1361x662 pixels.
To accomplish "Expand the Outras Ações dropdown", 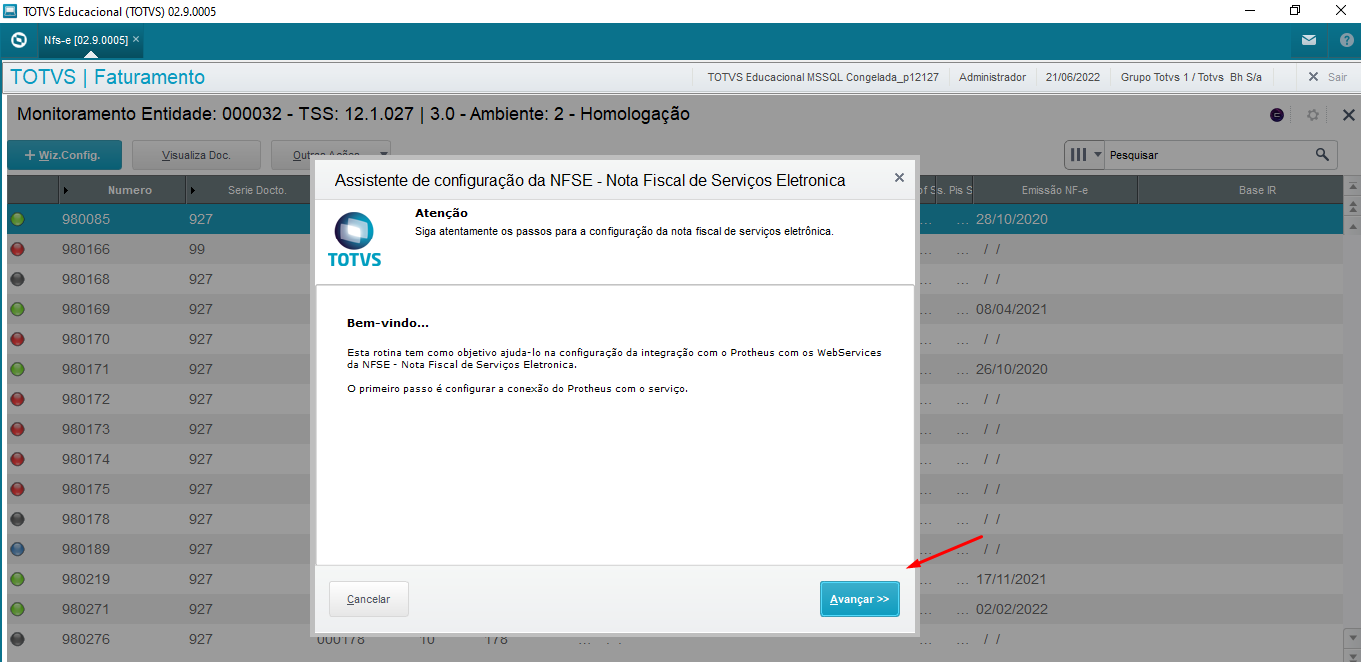I will point(383,155).
